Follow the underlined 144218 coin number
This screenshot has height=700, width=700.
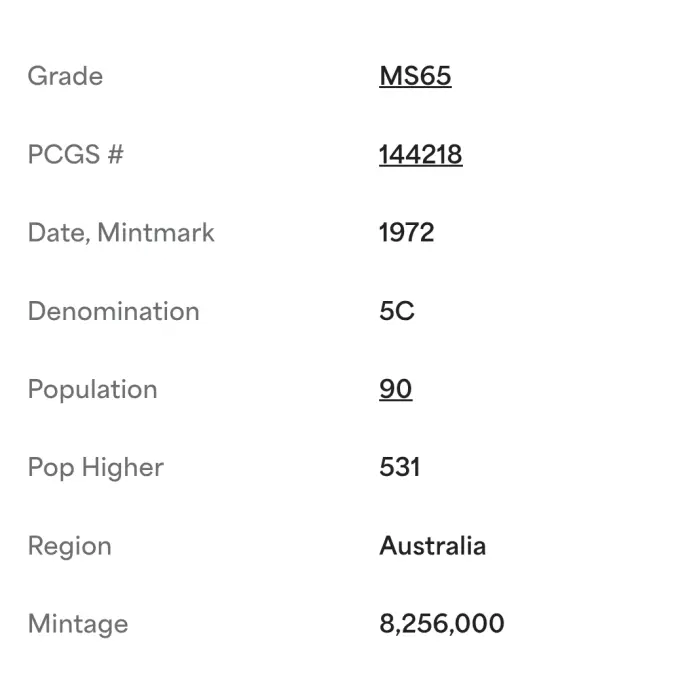pyautogui.click(x=420, y=154)
